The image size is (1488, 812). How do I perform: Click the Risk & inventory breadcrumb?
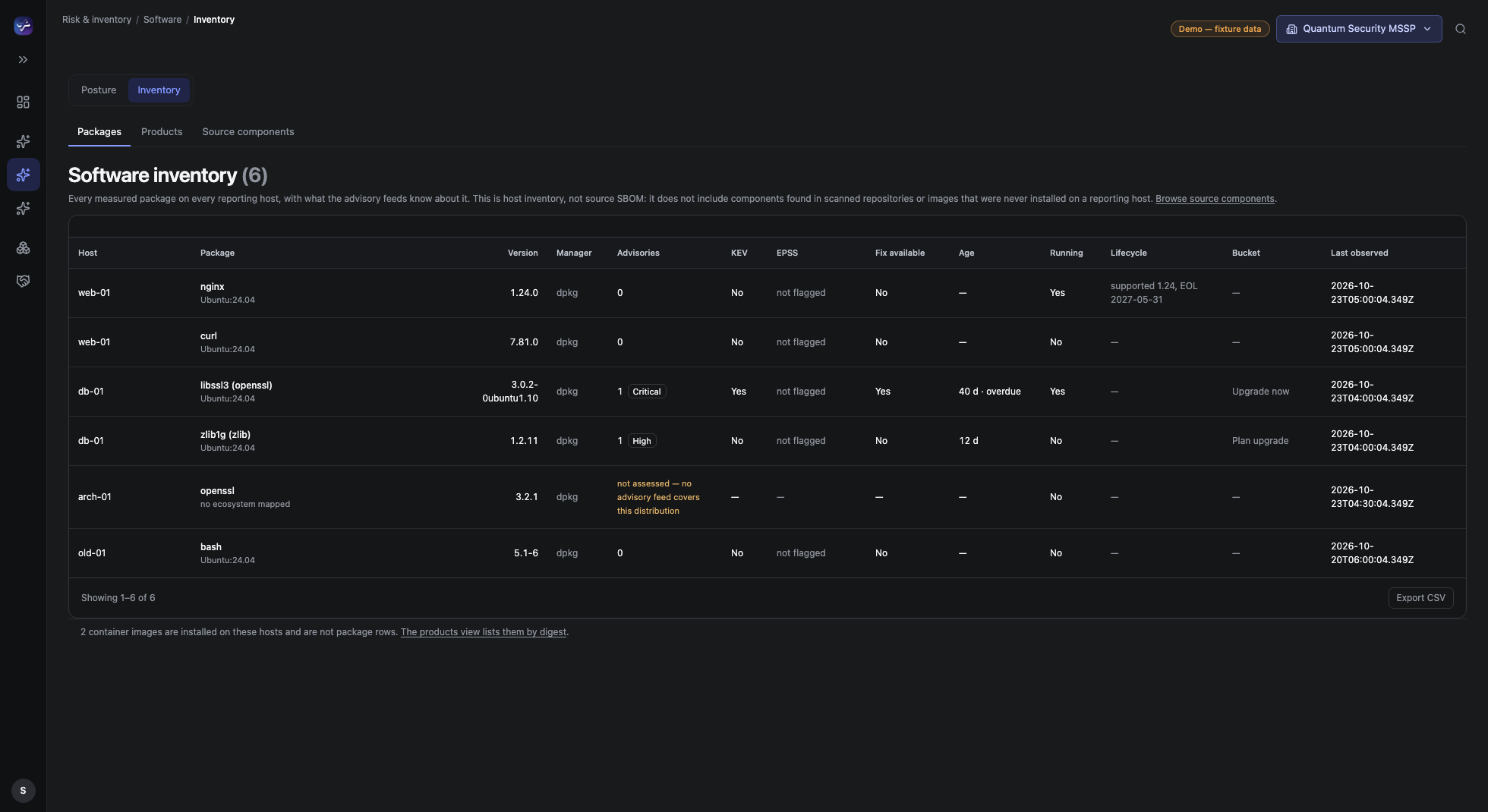(96, 20)
